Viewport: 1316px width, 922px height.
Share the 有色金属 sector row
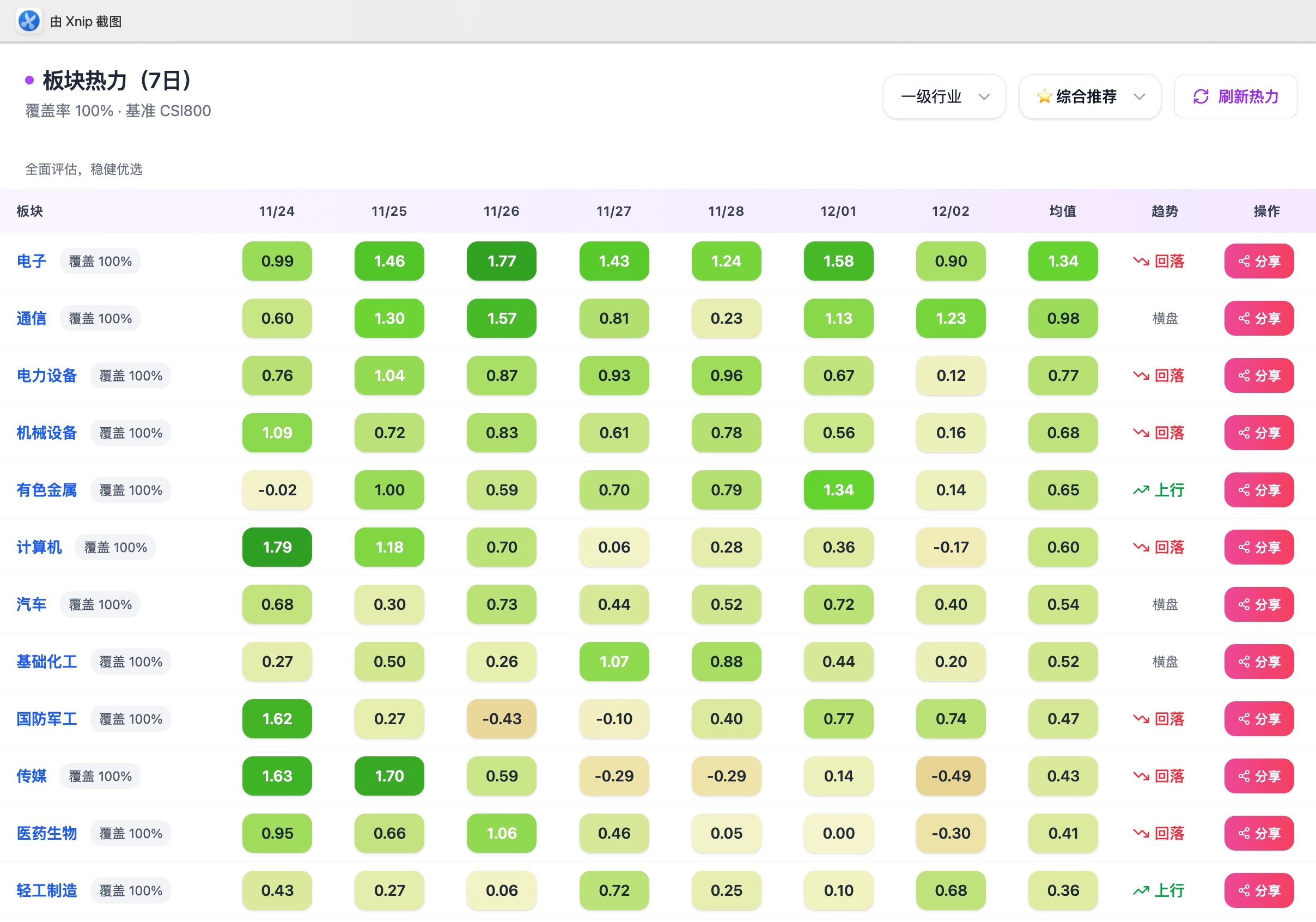[x=1259, y=490]
